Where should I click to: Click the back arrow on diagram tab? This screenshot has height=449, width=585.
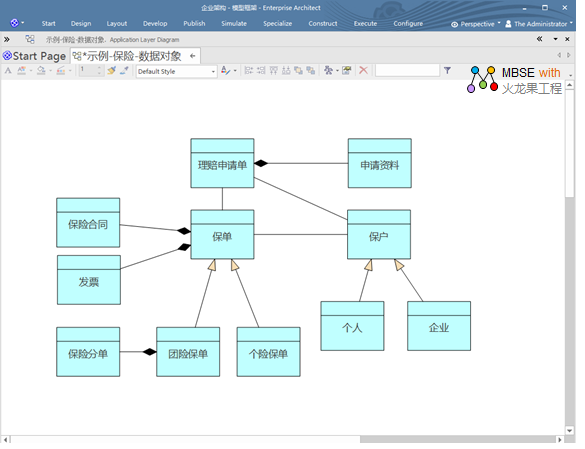(x=193, y=56)
